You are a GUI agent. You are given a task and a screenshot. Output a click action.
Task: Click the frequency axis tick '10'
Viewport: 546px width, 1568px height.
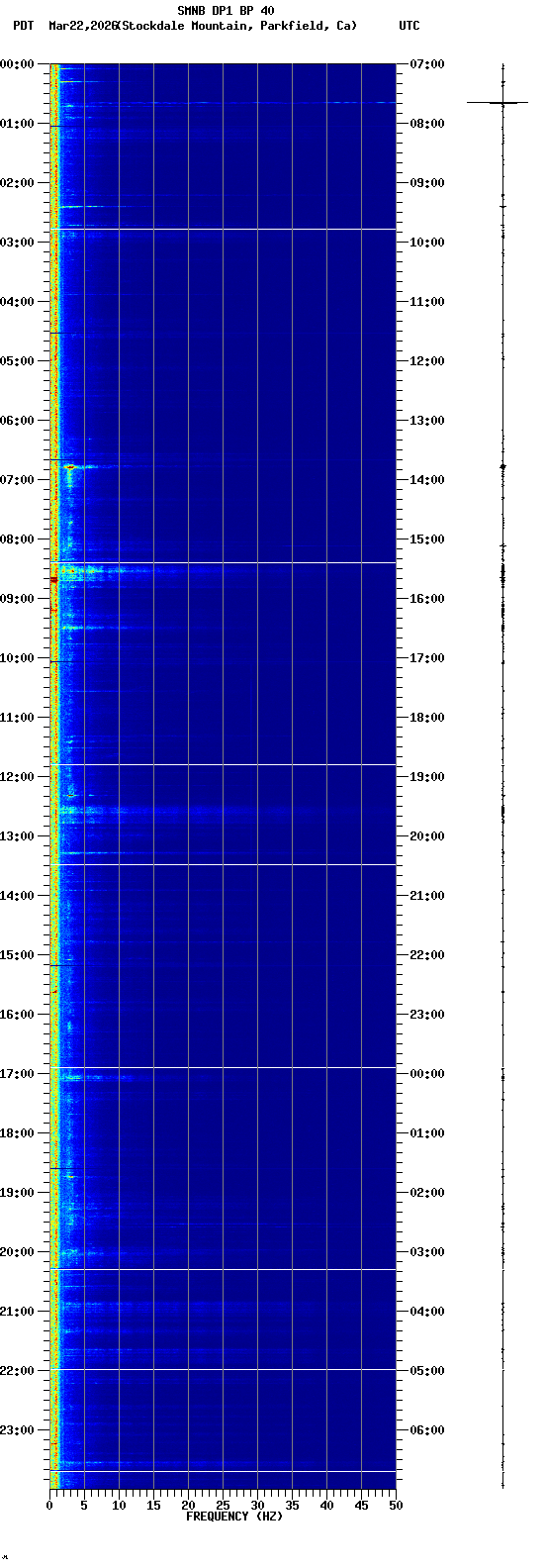pyautogui.click(x=119, y=1506)
